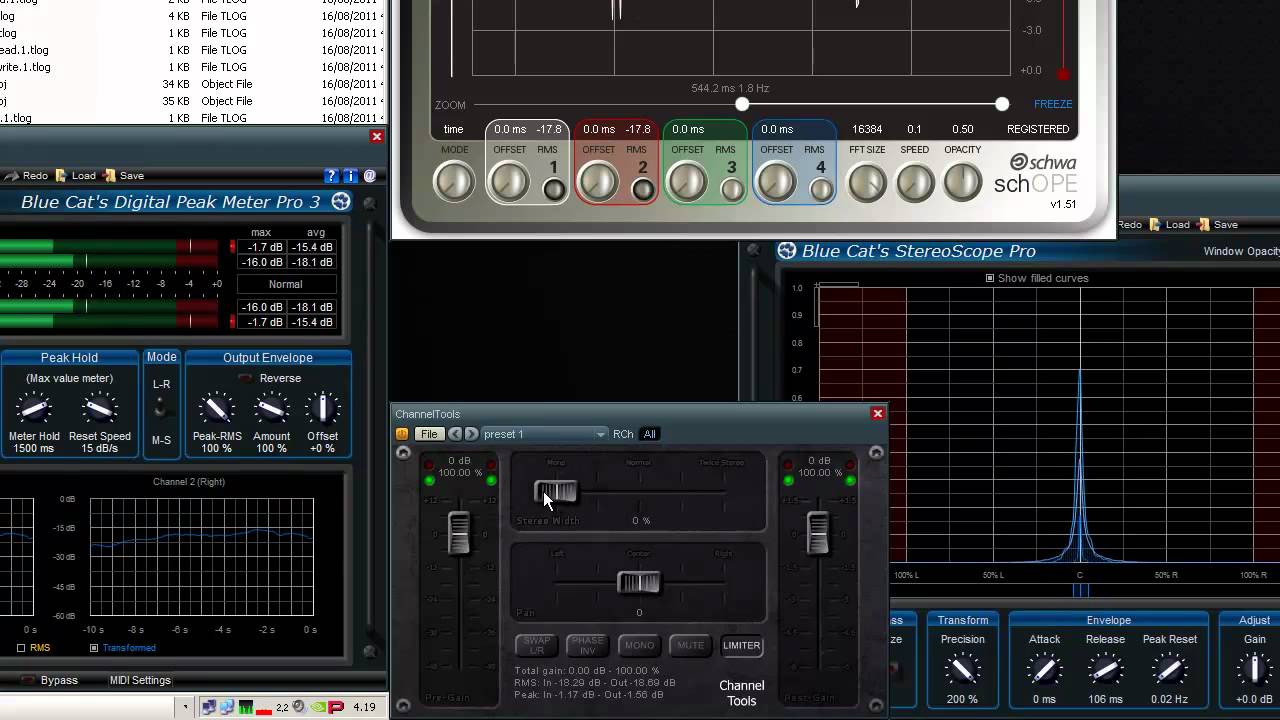1280x720 pixels.
Task: Go to previous preset in ChannelTools
Action: (455, 434)
